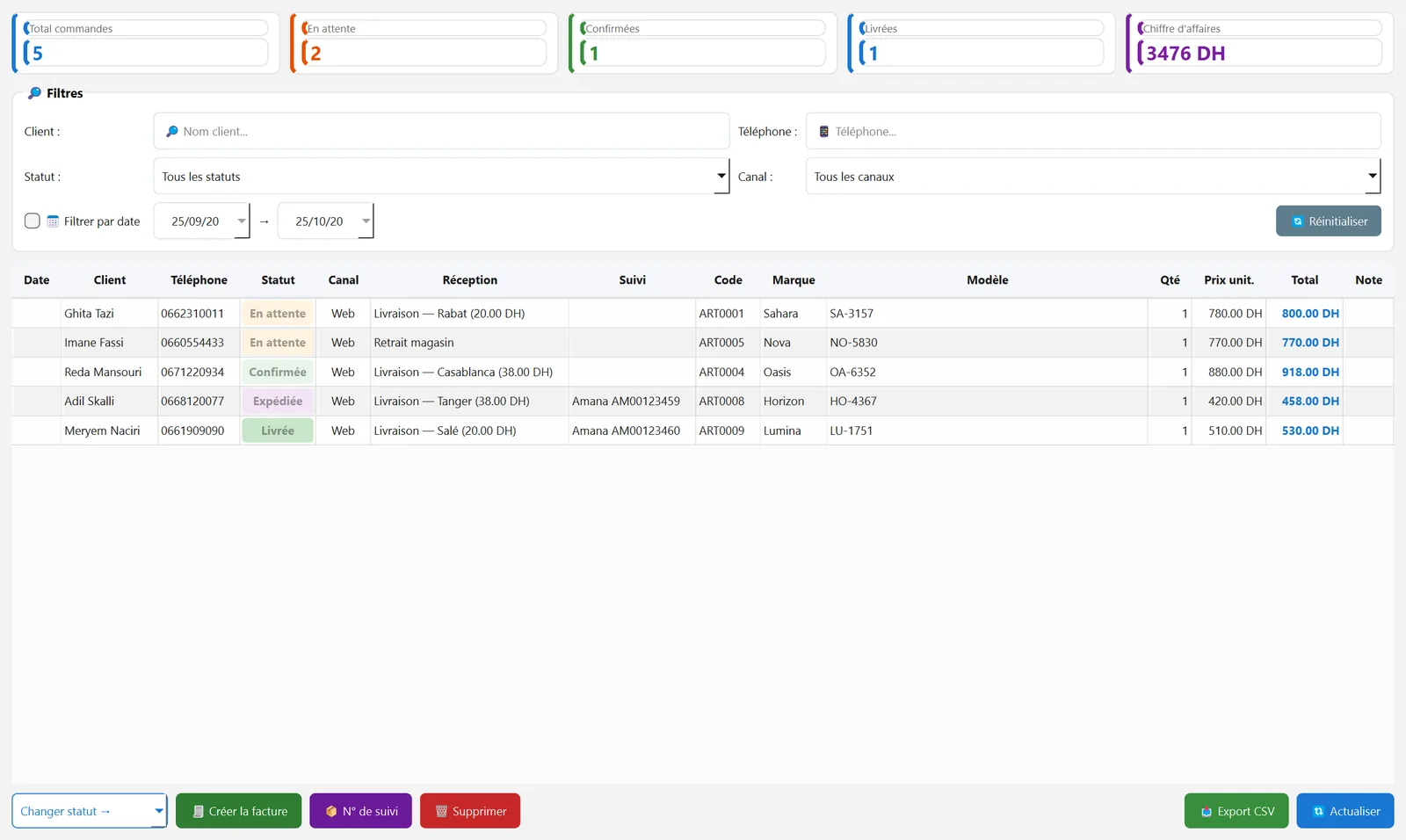The width and height of the screenshot is (1406, 840).
Task: Select the Imane Fassi client cell
Action: point(109,343)
